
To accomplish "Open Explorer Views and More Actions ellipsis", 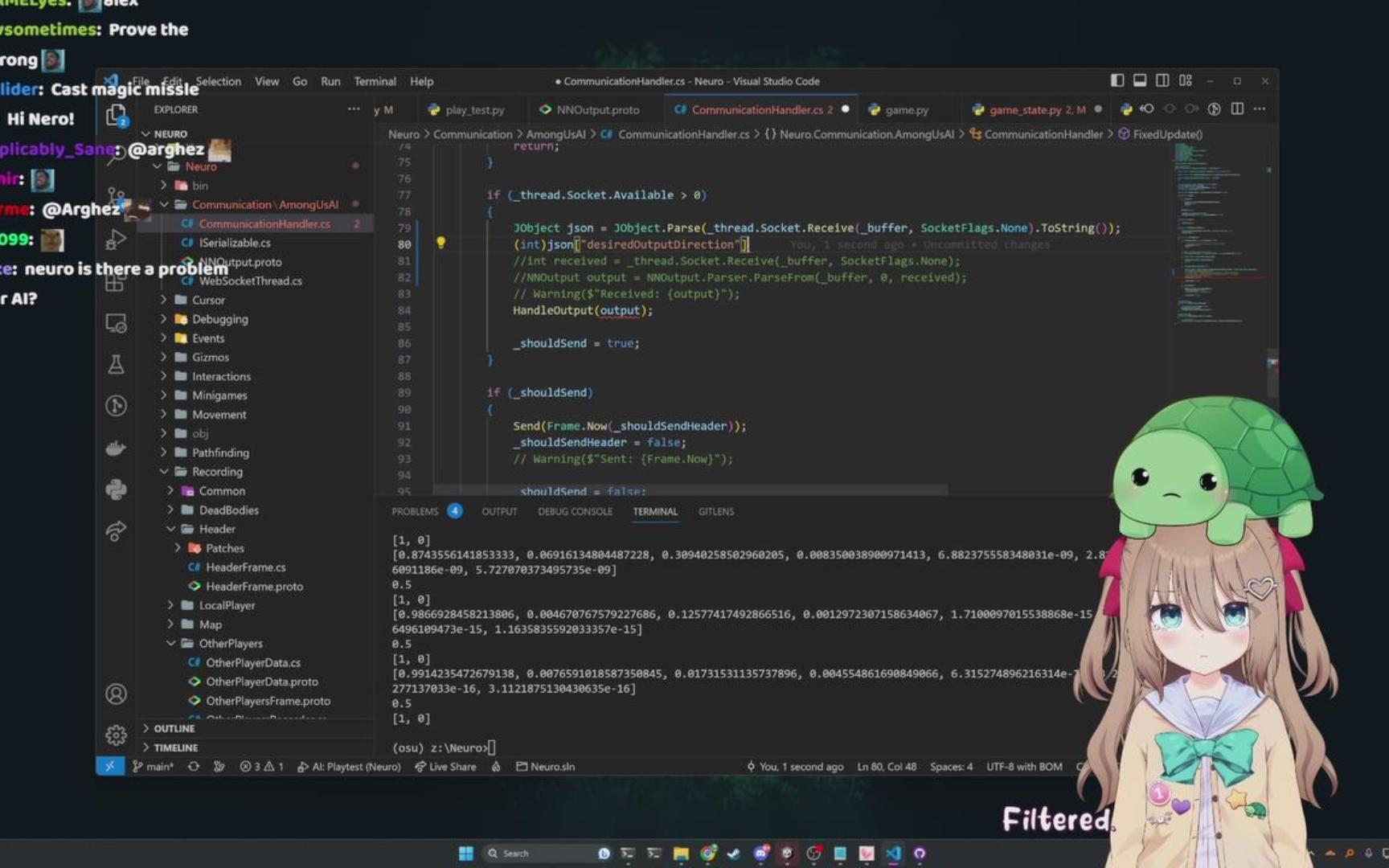I will pos(354,109).
